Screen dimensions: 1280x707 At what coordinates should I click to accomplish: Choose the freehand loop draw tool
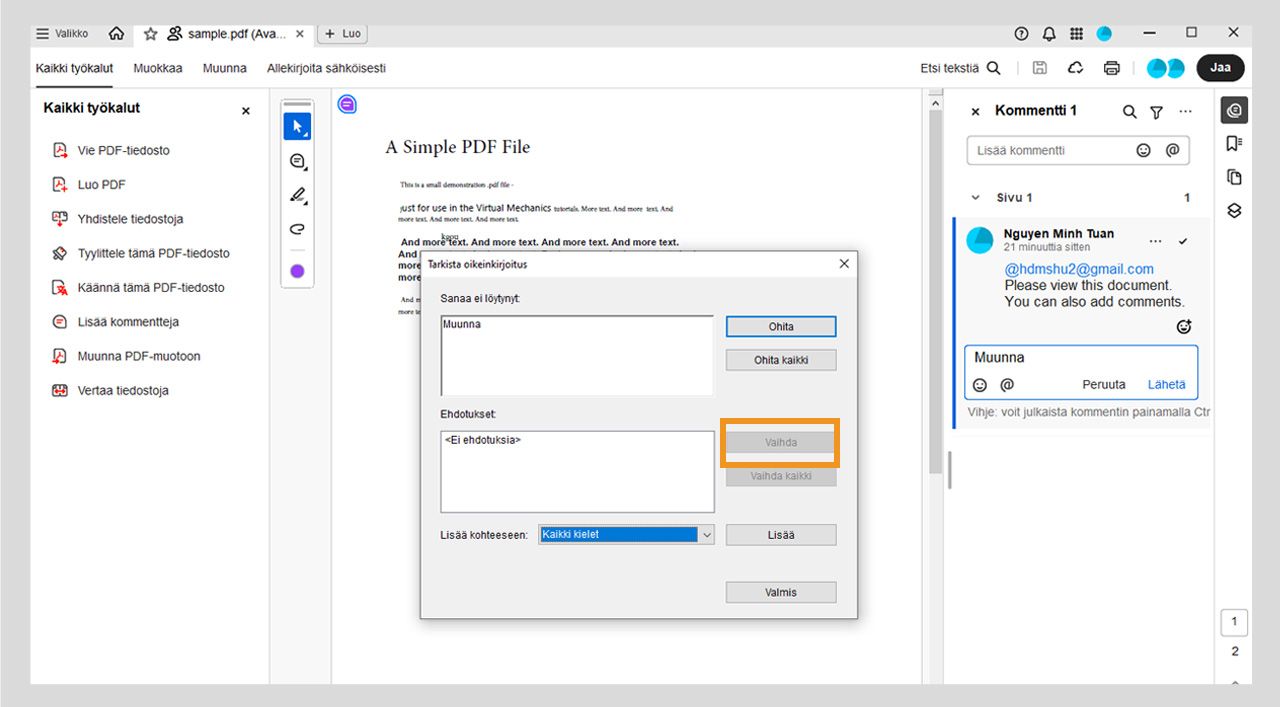click(x=297, y=229)
